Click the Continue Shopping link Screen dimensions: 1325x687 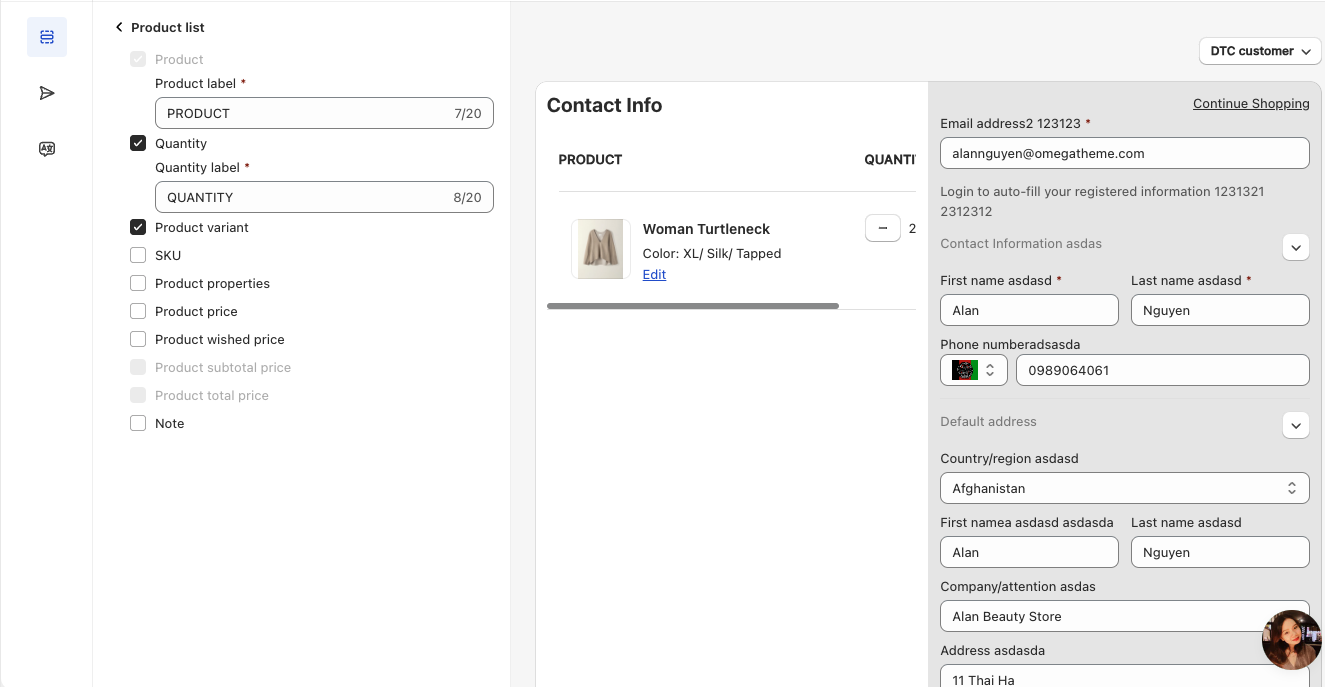click(1250, 104)
